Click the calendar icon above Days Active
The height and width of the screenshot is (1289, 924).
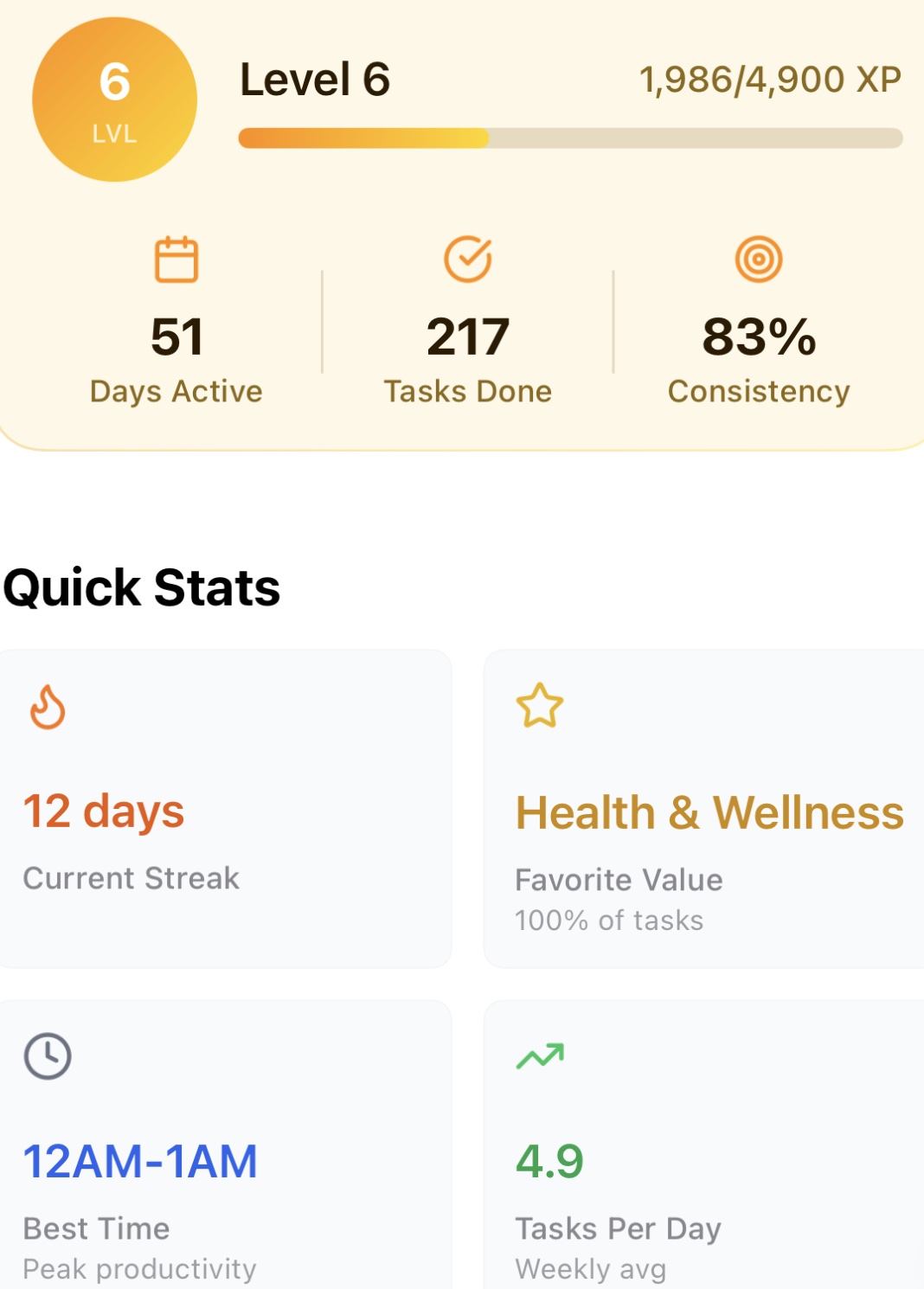pos(176,260)
